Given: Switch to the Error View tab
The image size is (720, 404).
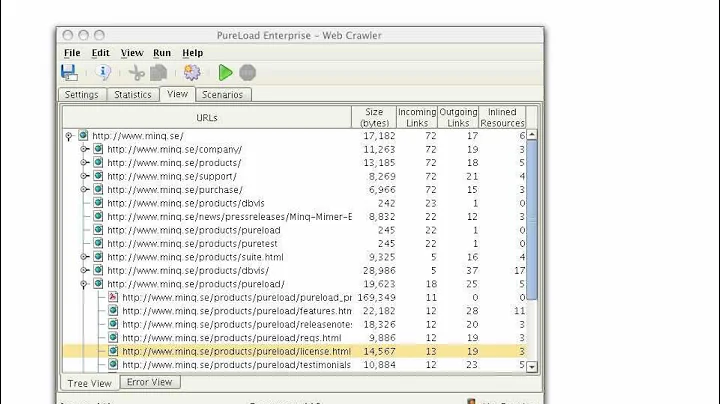Looking at the screenshot, I should pos(150,382).
